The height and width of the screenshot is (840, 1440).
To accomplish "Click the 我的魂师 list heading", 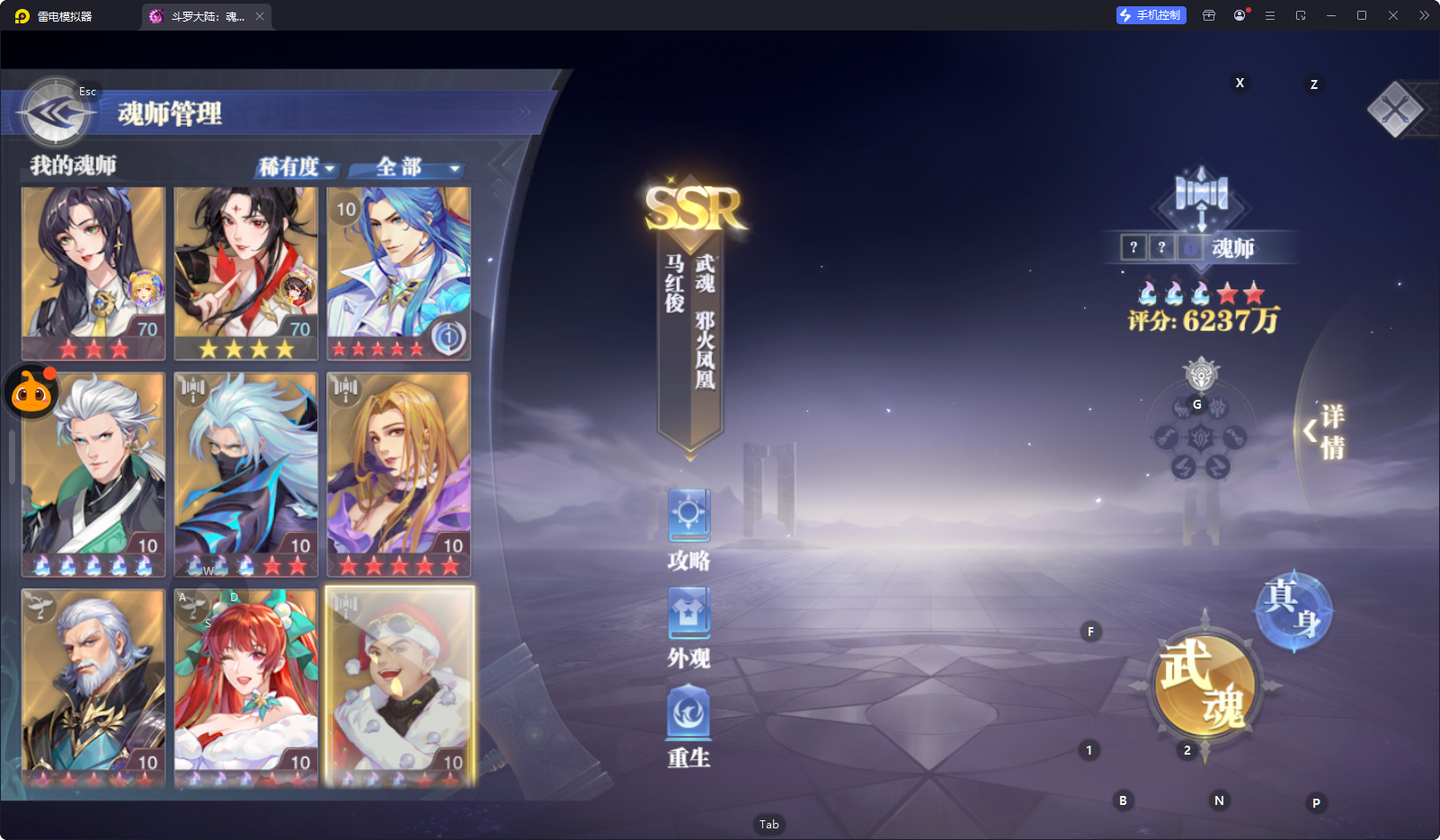I will point(73,165).
